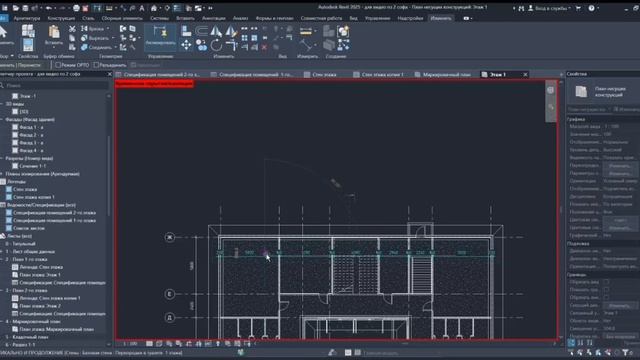
Task: Open the 'Конструкция' ribbon tab
Action: pyautogui.click(x=61, y=18)
